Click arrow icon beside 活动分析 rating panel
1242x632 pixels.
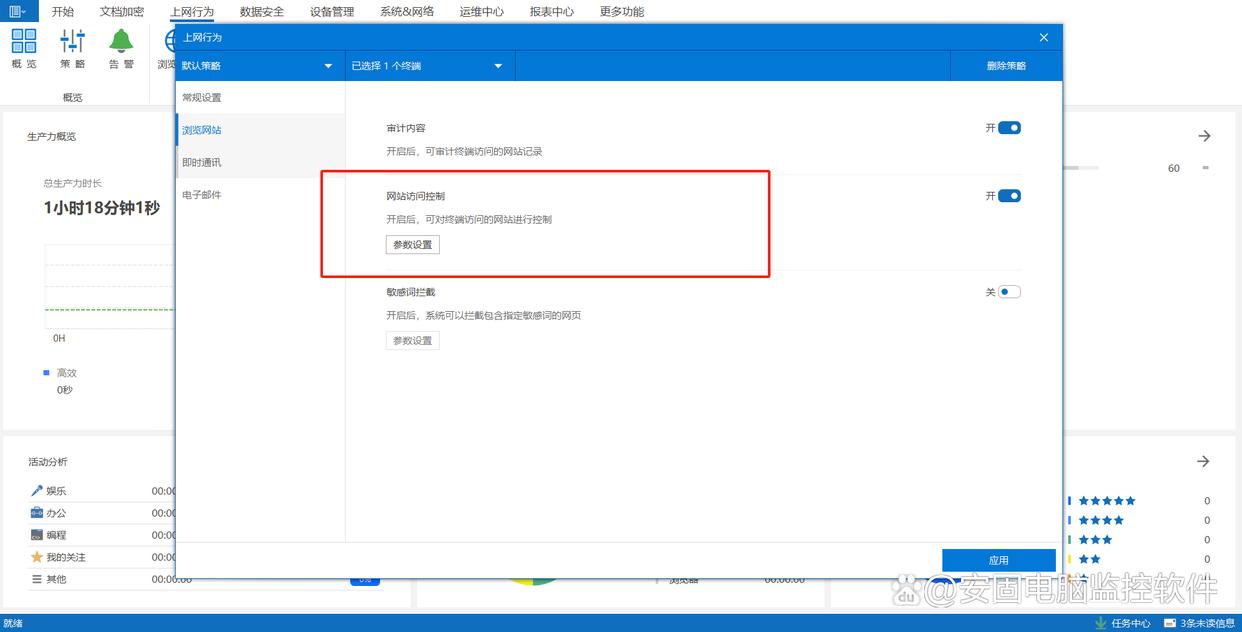click(x=1204, y=461)
